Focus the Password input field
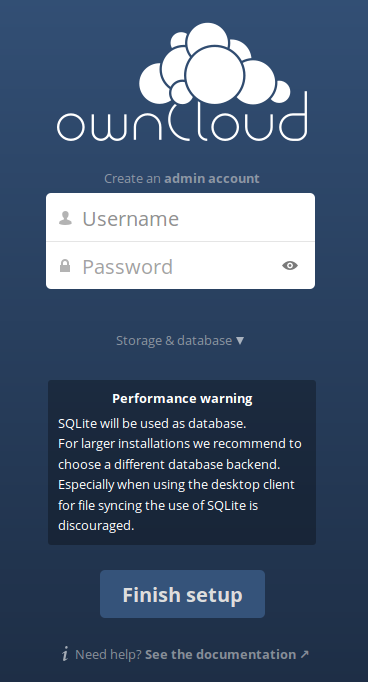 coord(181,265)
